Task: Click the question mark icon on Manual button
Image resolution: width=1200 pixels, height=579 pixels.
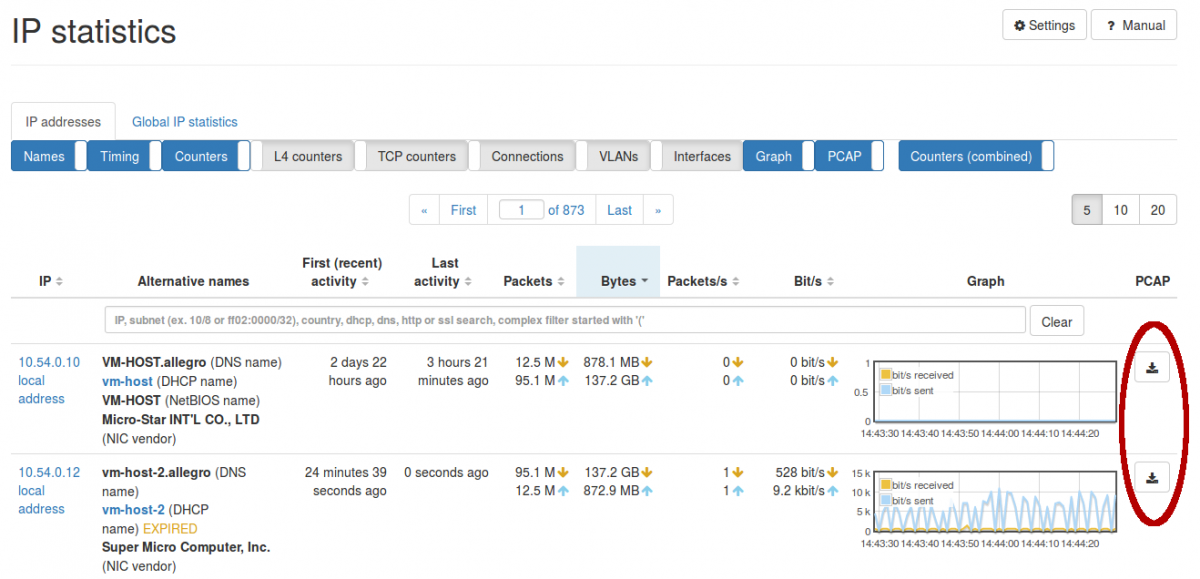Action: 1110,24
